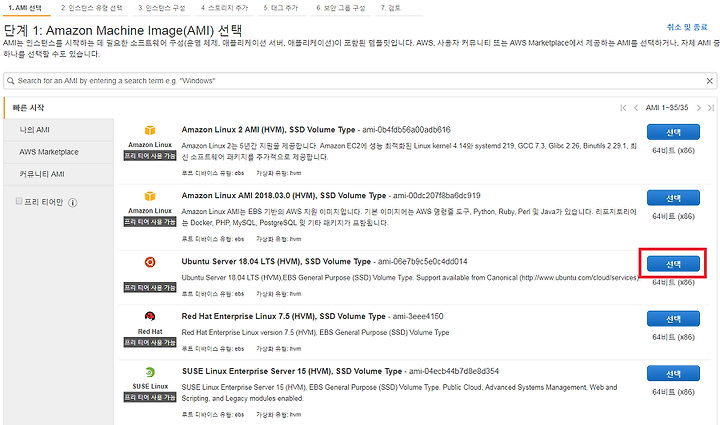Click the SUSE Linux logo icon
Viewport: 720px width, 425px height.
click(150, 372)
